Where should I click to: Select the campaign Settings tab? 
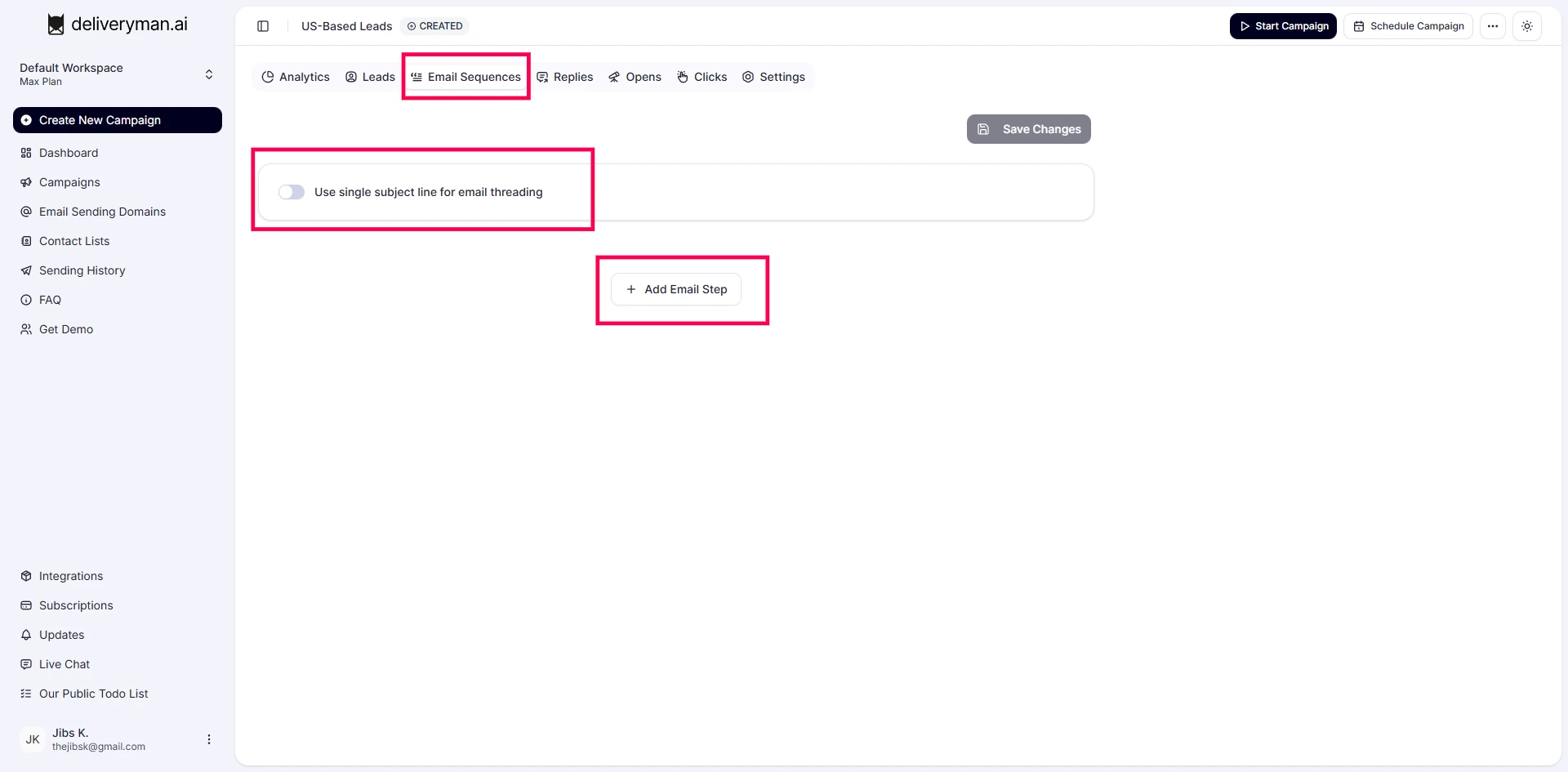(x=773, y=77)
